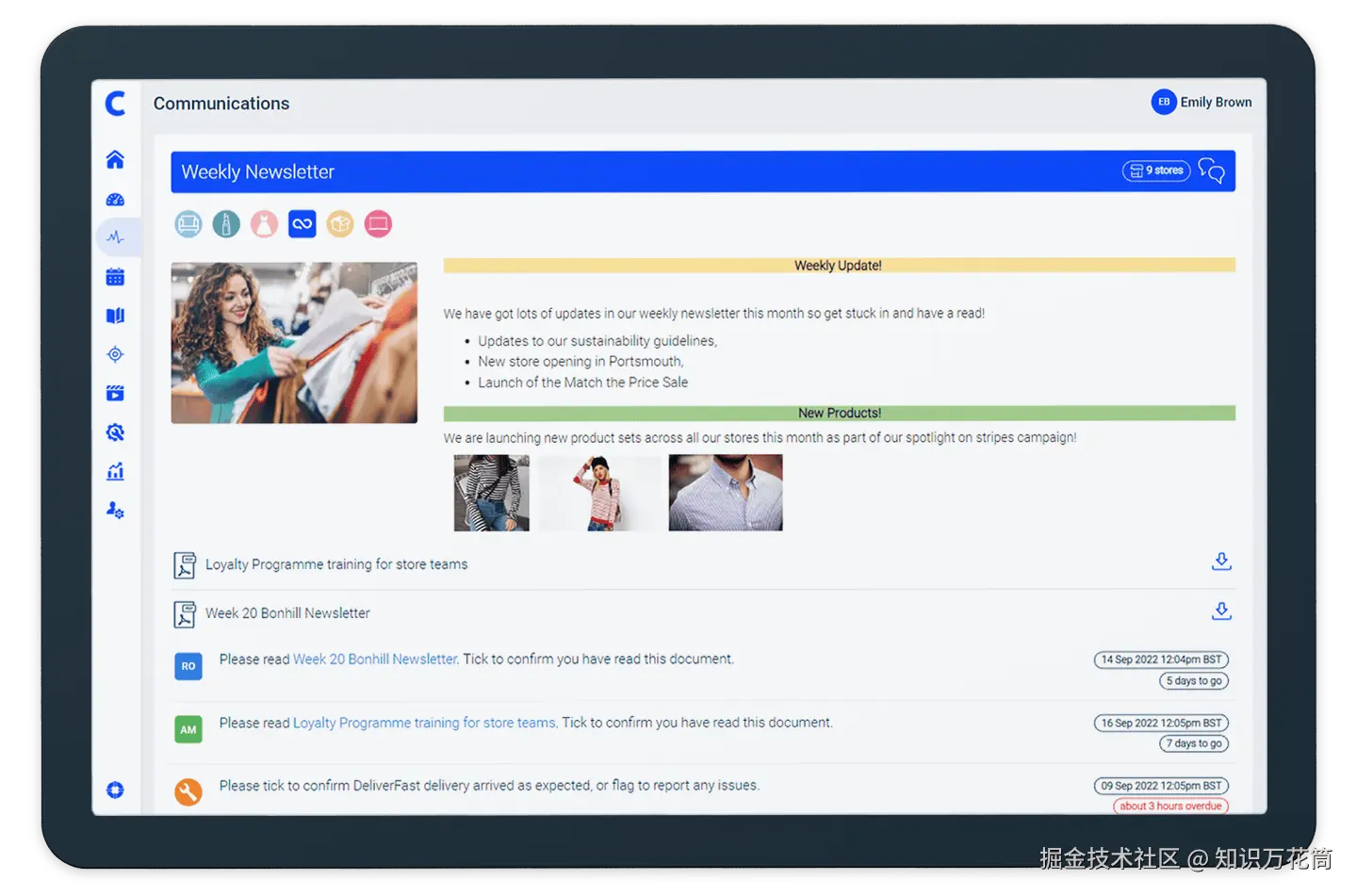This screenshot has height=896, width=1357.
Task: Select the yellow box category icon
Action: [340, 224]
